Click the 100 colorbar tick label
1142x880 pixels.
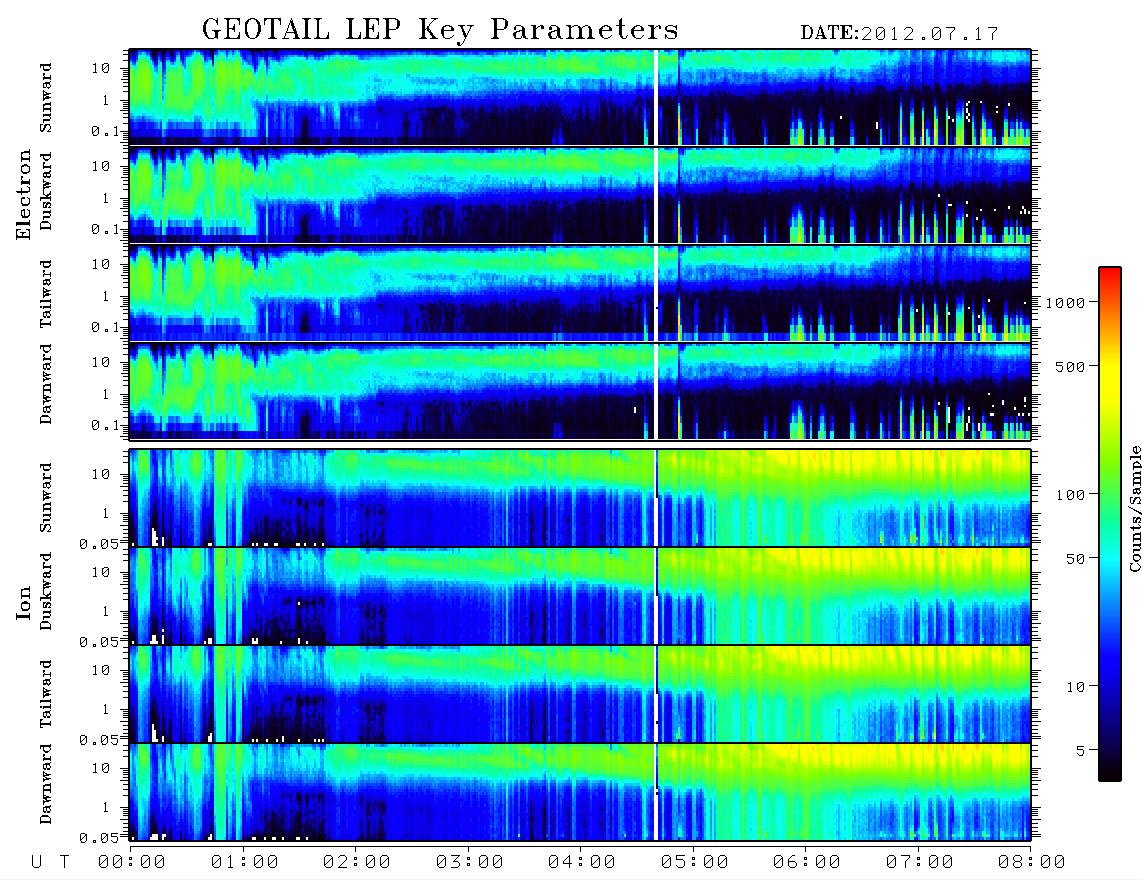point(1070,495)
